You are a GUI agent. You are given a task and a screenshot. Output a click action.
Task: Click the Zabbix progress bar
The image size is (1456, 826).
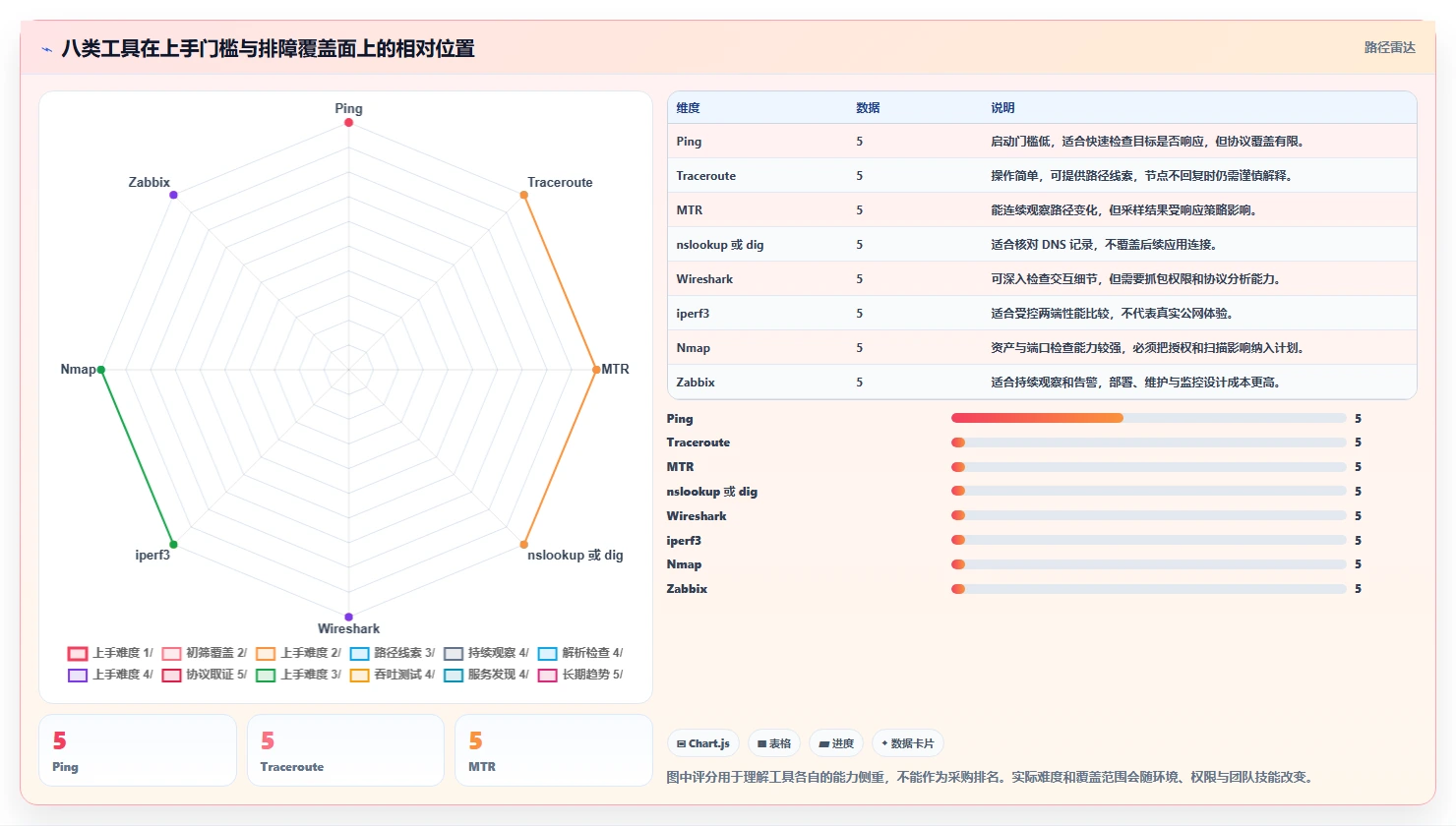(x=1149, y=589)
